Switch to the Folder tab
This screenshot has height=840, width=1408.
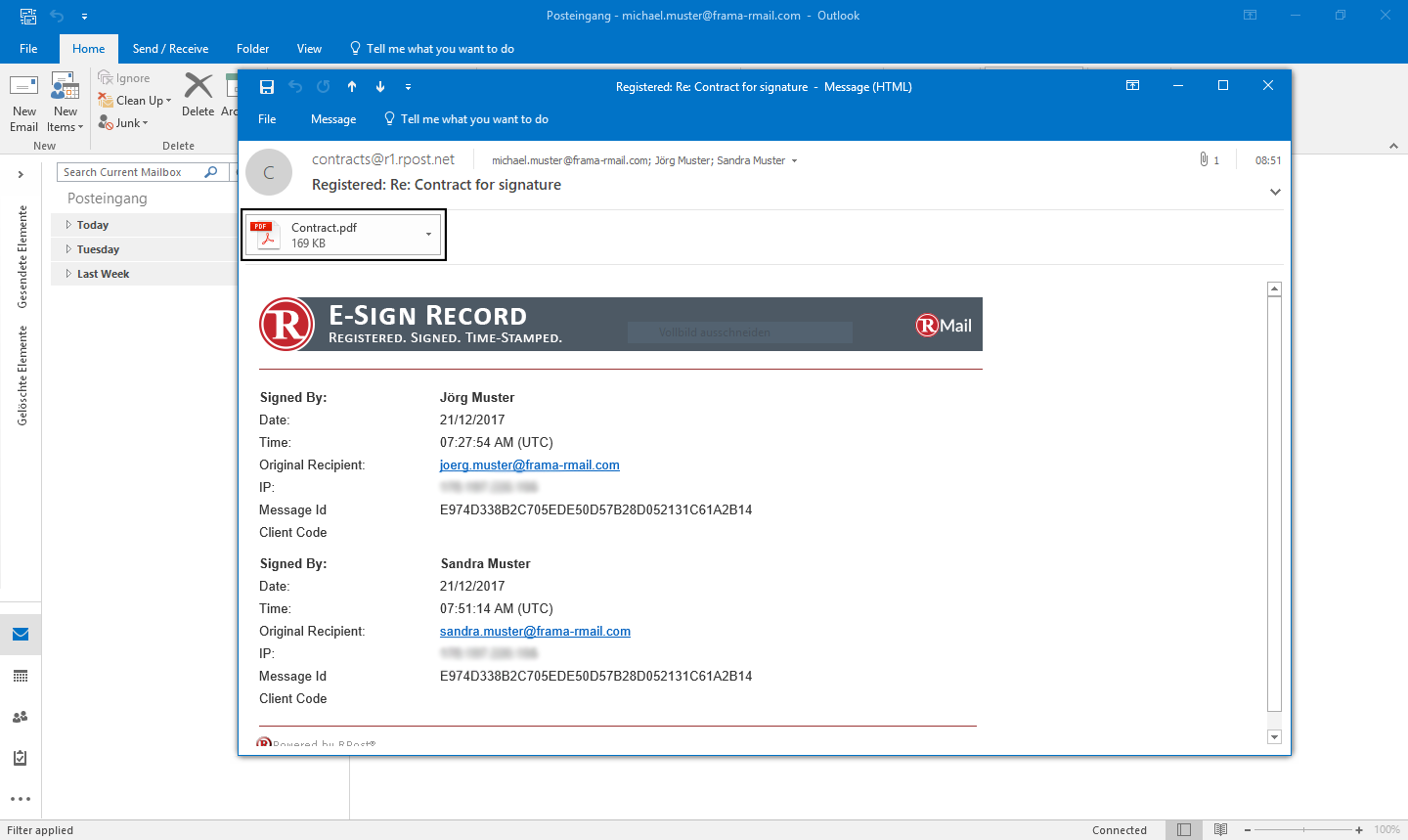pyautogui.click(x=252, y=49)
